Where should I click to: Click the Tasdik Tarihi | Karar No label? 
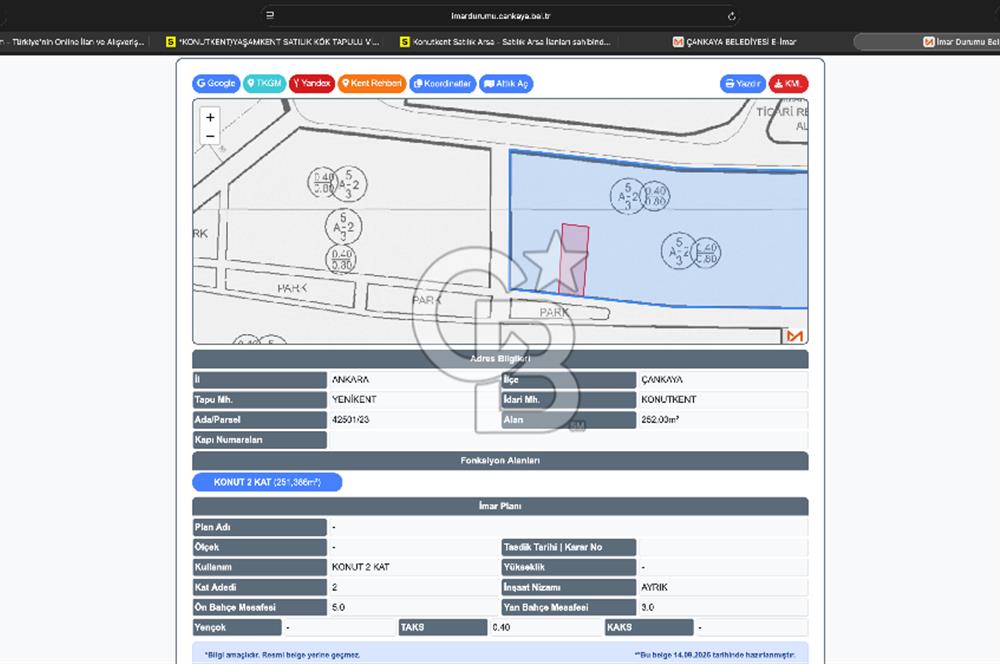(x=568, y=547)
